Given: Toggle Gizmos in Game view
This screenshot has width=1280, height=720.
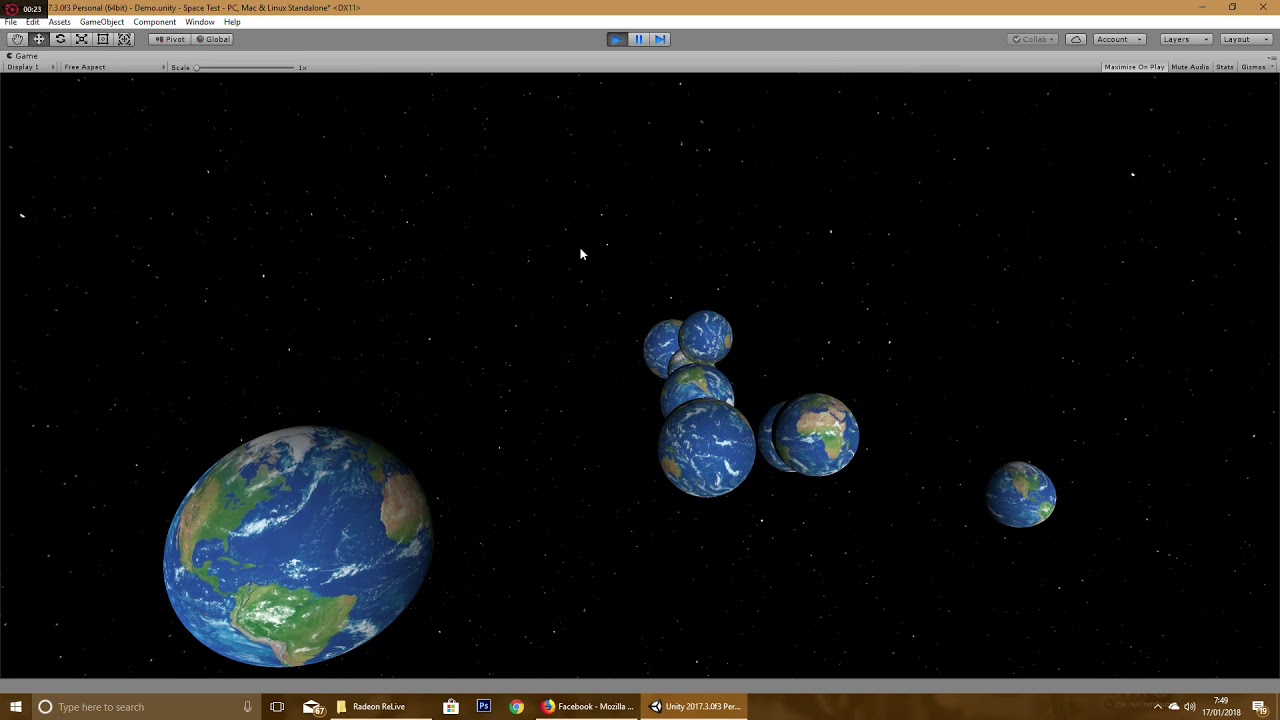Looking at the screenshot, I should [1253, 67].
